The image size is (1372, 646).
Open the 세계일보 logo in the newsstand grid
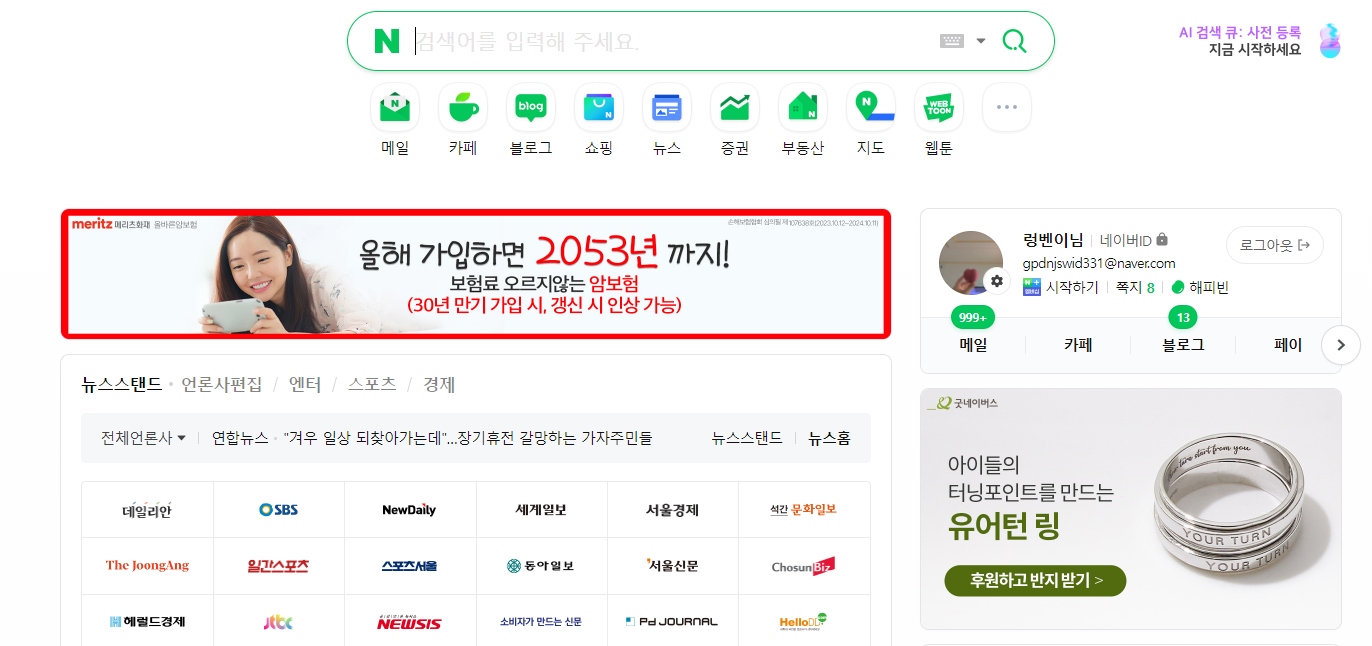point(541,510)
